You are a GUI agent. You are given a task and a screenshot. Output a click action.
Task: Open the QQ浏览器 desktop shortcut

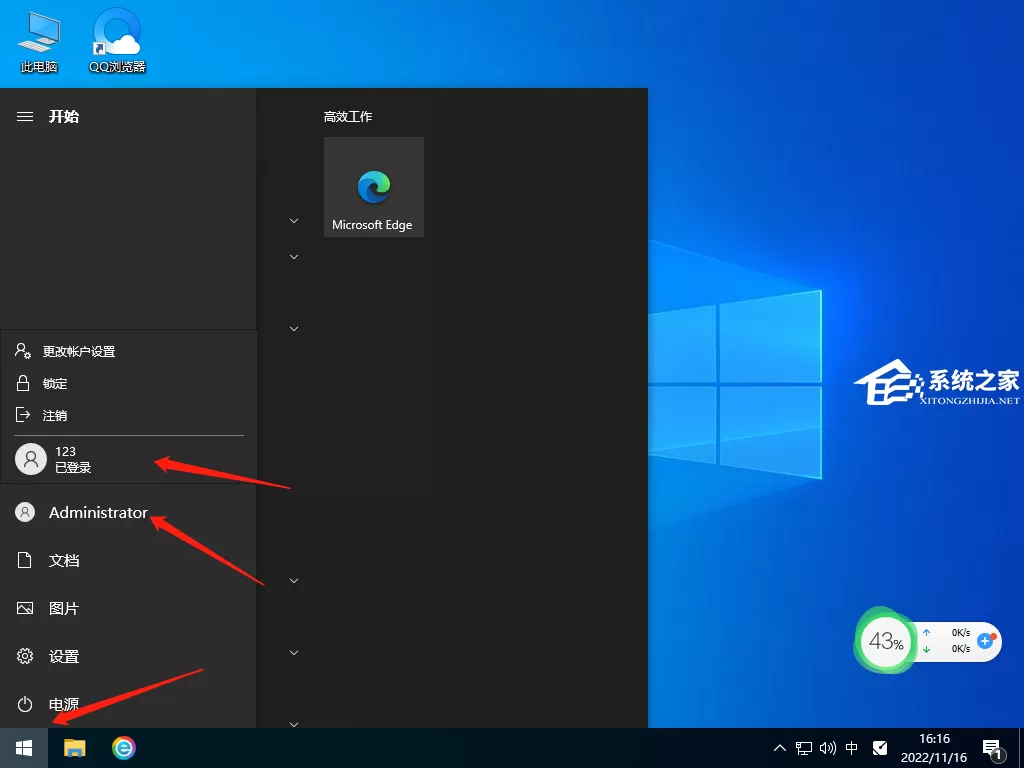[x=118, y=40]
